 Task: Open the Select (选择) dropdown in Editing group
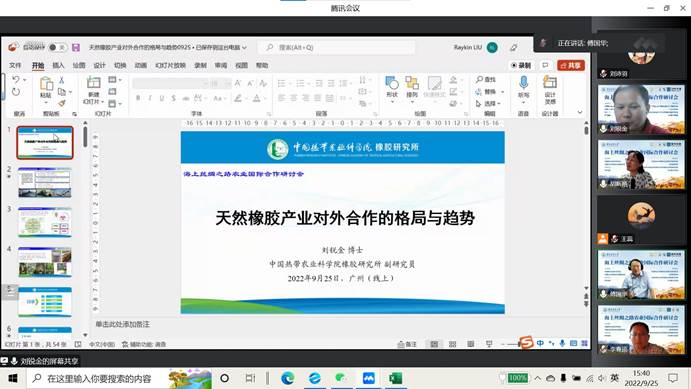pos(489,104)
